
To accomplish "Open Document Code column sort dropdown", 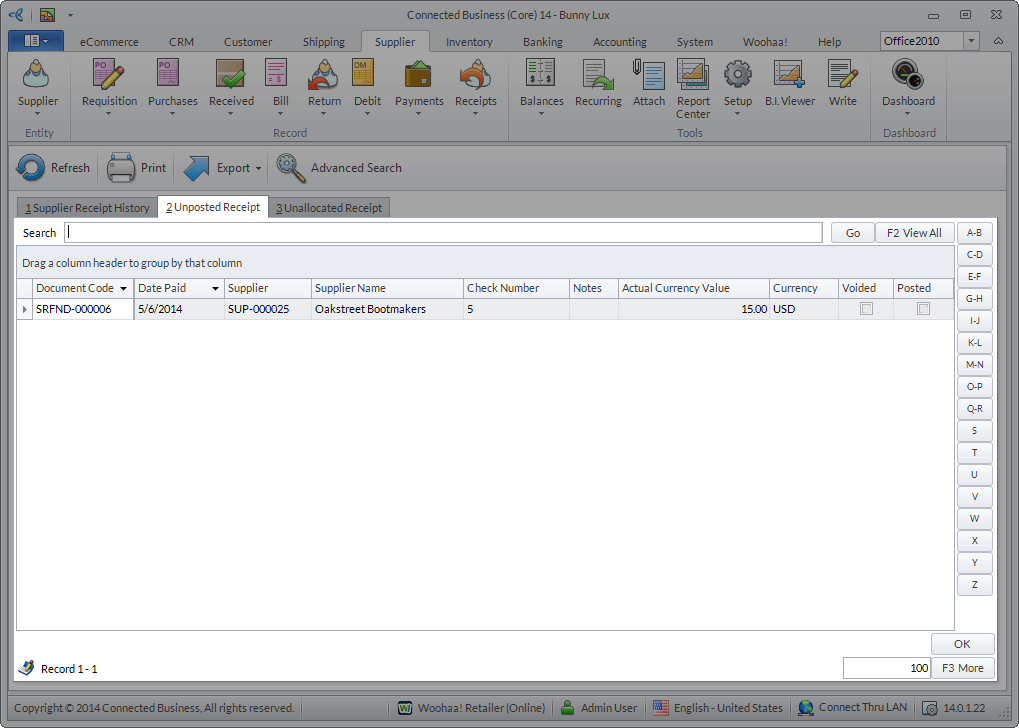I will click(x=123, y=288).
